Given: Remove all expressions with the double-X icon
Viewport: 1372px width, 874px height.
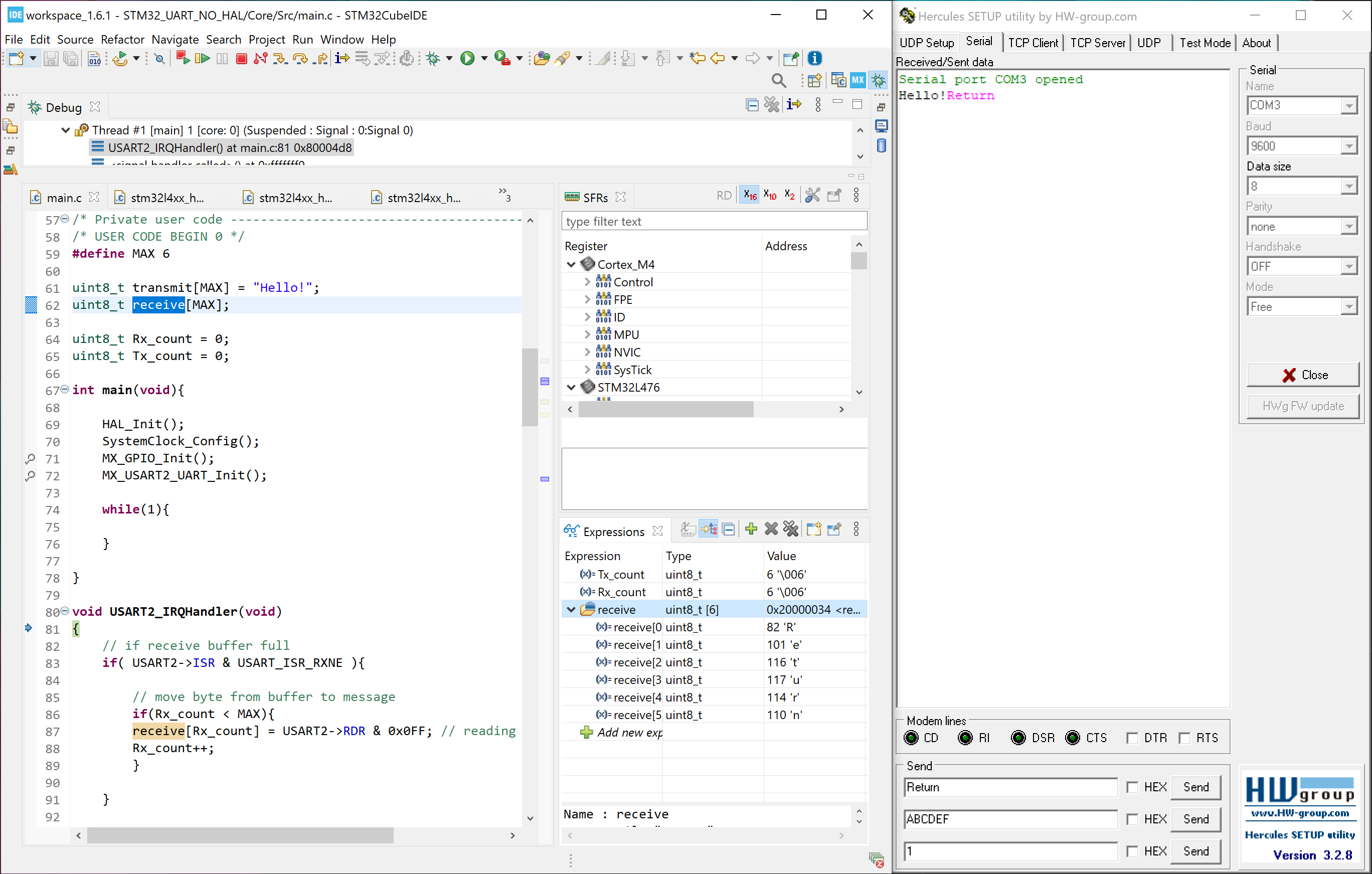Looking at the screenshot, I should [x=791, y=530].
